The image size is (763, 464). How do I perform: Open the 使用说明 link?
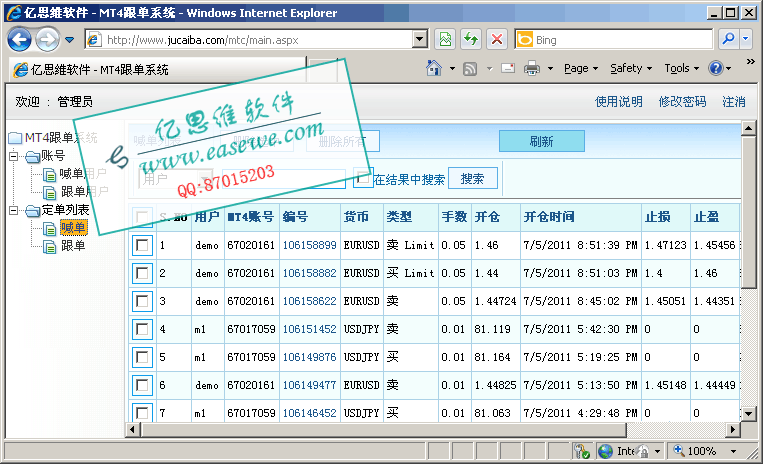pos(618,102)
